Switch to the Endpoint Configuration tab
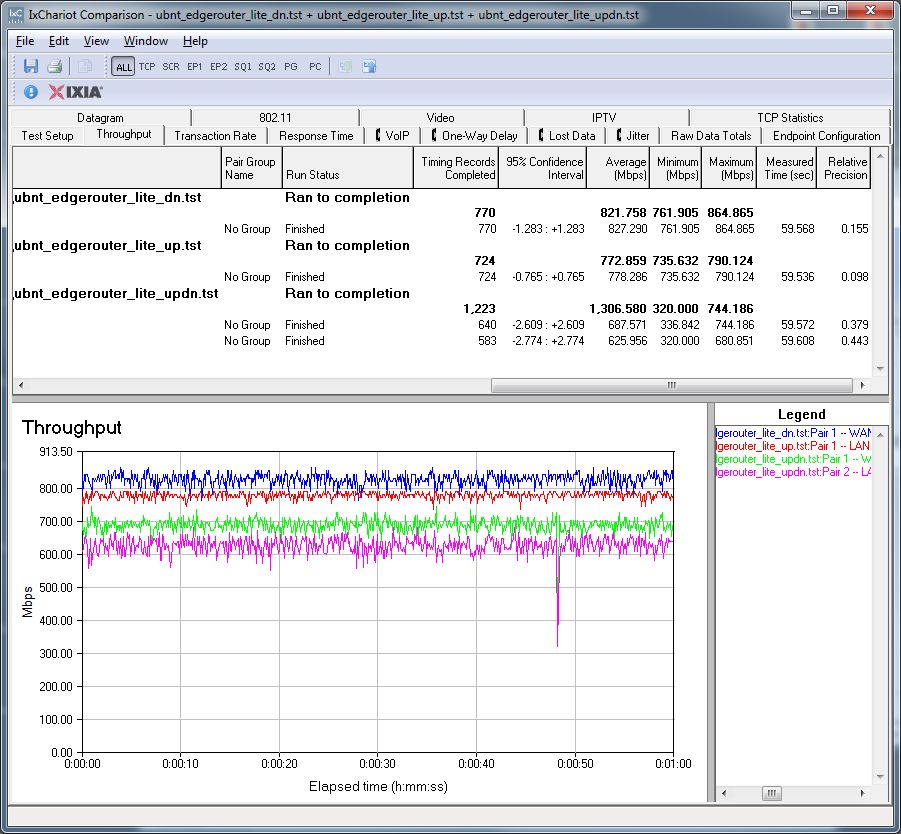The height and width of the screenshot is (834, 901). tap(826, 136)
